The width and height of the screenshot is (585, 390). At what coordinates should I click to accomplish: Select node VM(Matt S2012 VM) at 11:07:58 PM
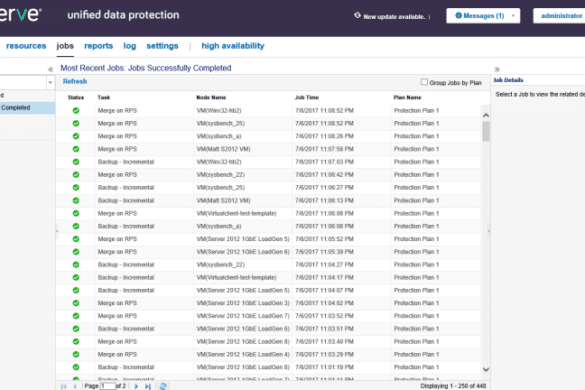[x=223, y=149]
